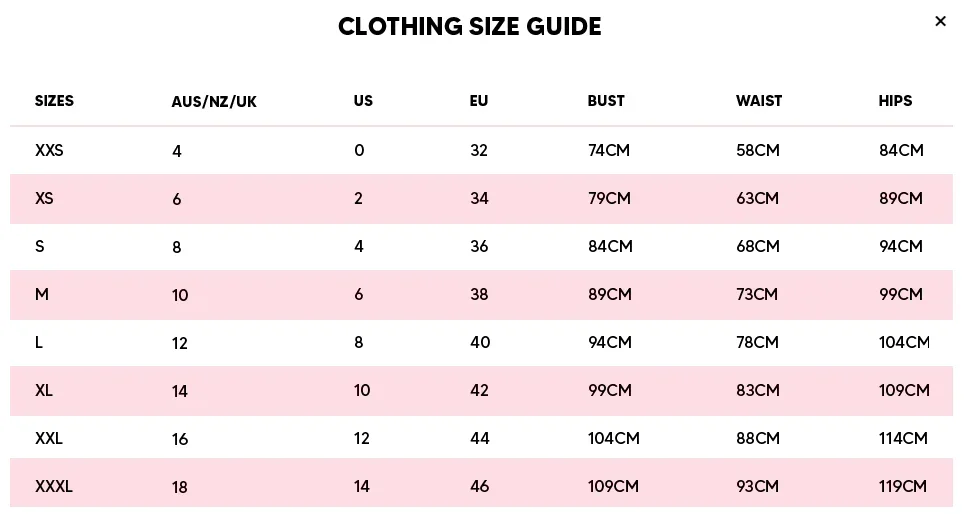Screen dimensions: 964x514
Task: Select the XXXL size row label
Action: (x=53, y=486)
